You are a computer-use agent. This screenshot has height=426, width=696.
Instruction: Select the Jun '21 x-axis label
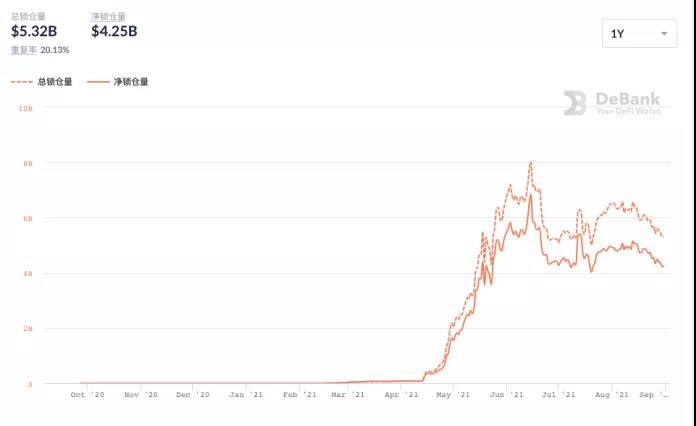coord(506,395)
